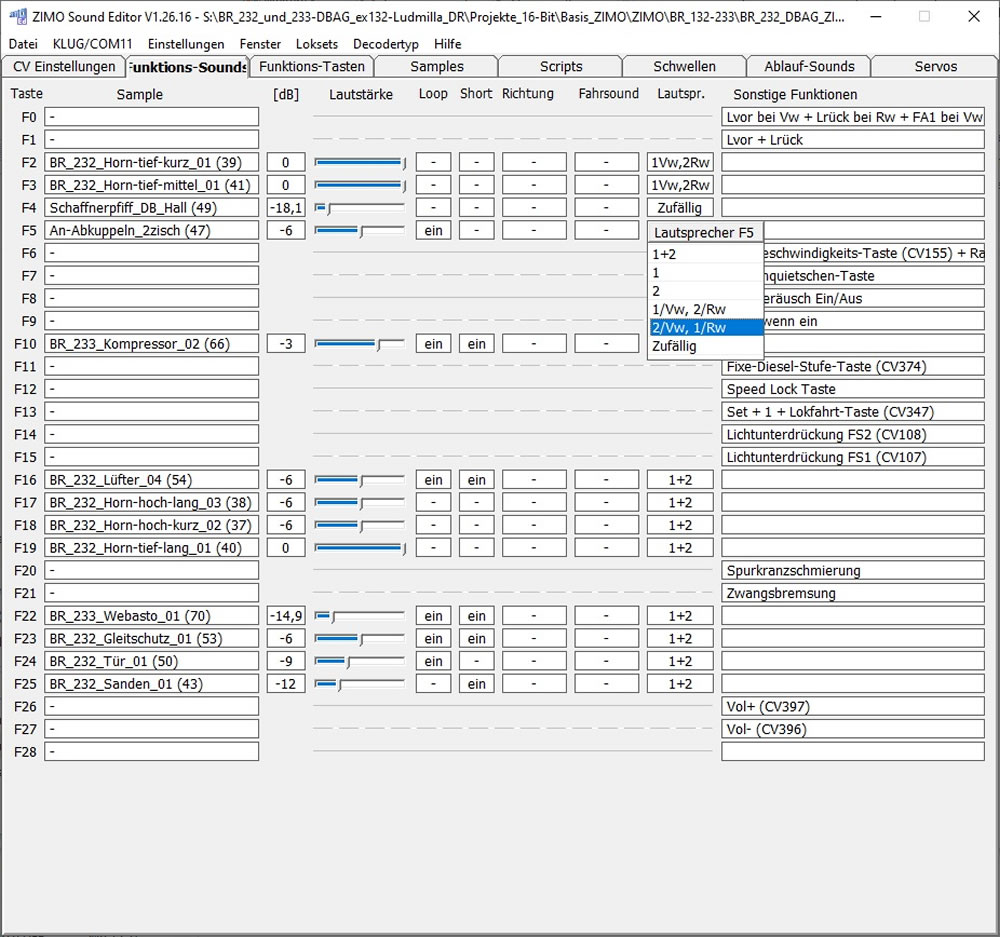Click F24 sample BR_232_Tür_01

click(x=152, y=661)
